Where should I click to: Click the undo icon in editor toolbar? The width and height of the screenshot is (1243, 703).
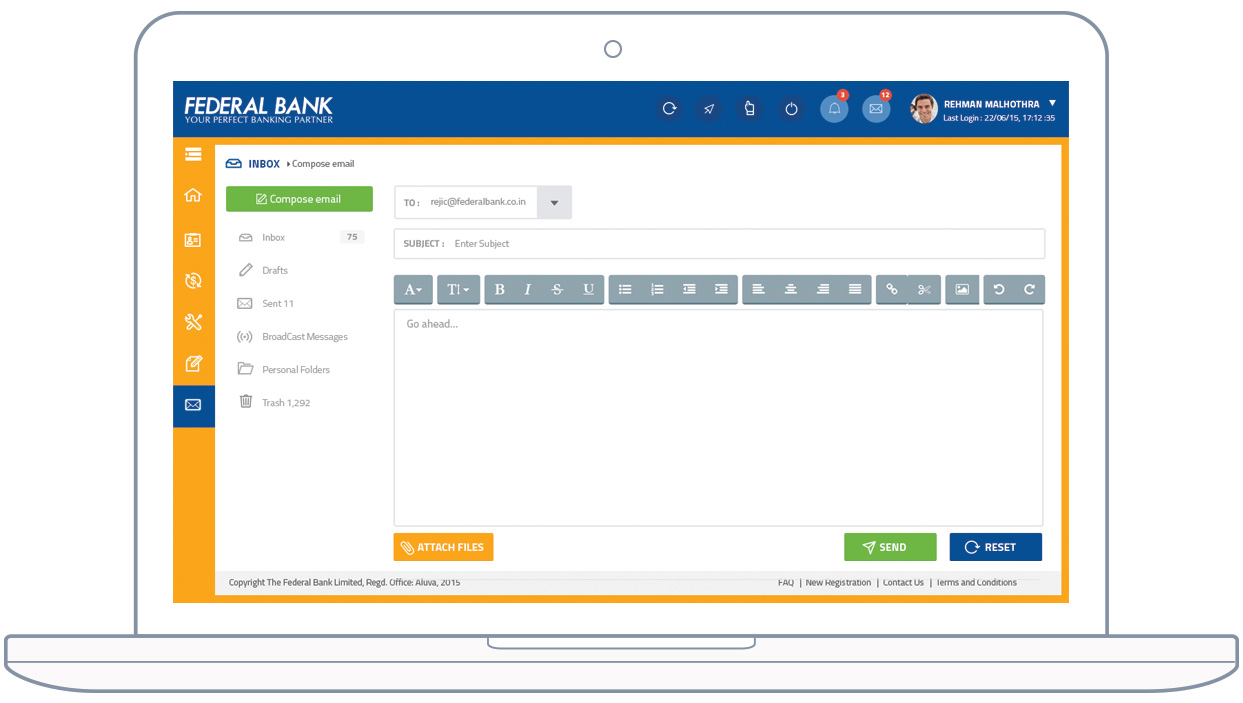[x=998, y=290]
